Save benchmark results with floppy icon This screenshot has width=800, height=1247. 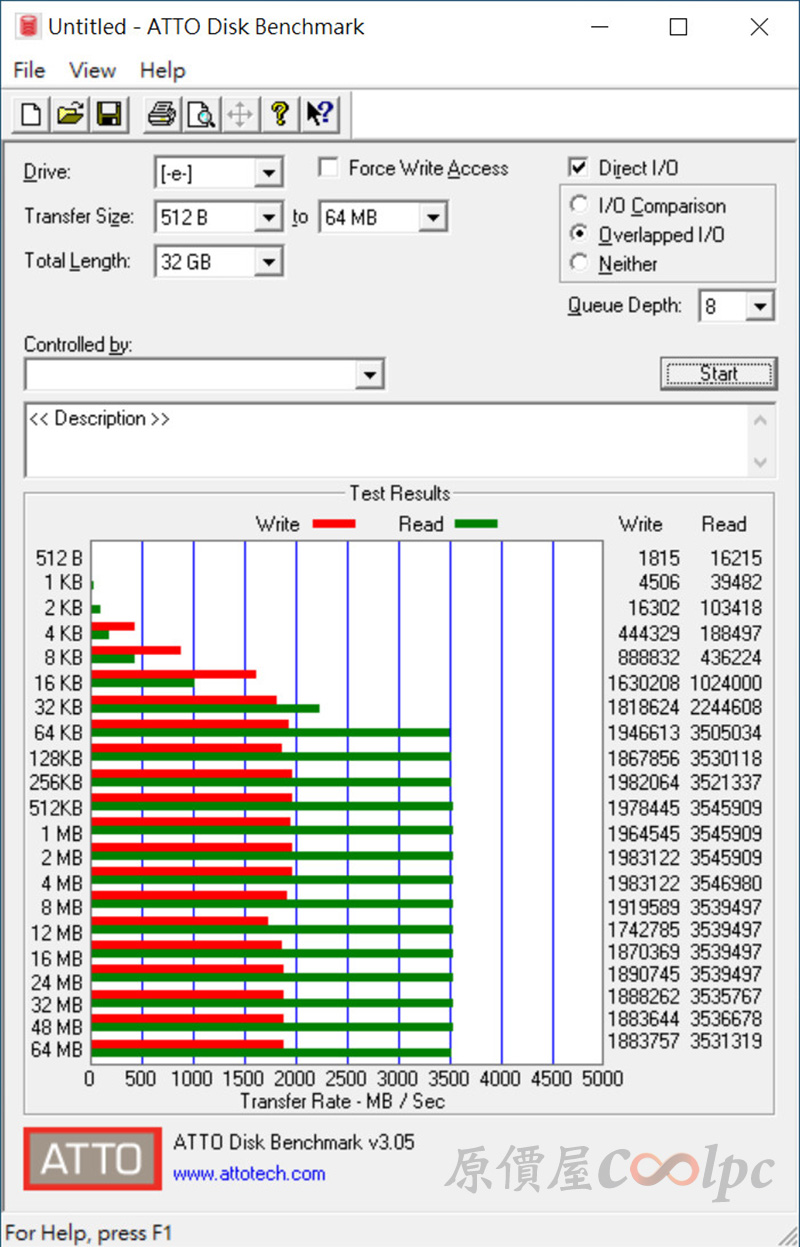coord(107,115)
